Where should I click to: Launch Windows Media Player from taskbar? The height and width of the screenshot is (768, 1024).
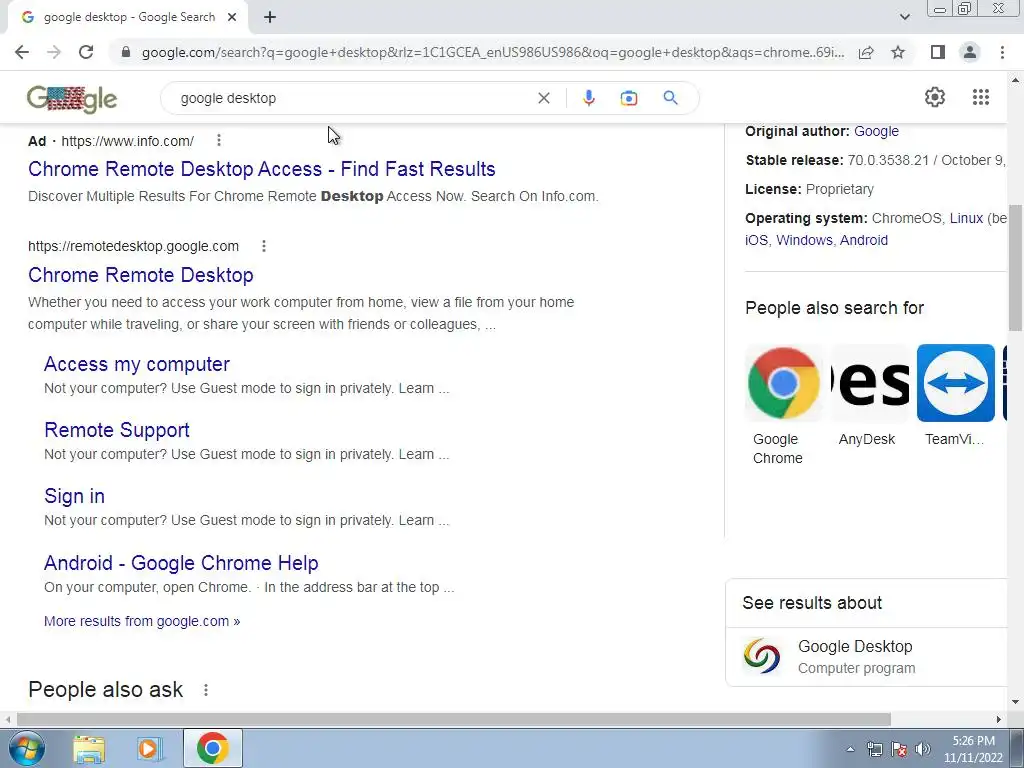[x=150, y=748]
